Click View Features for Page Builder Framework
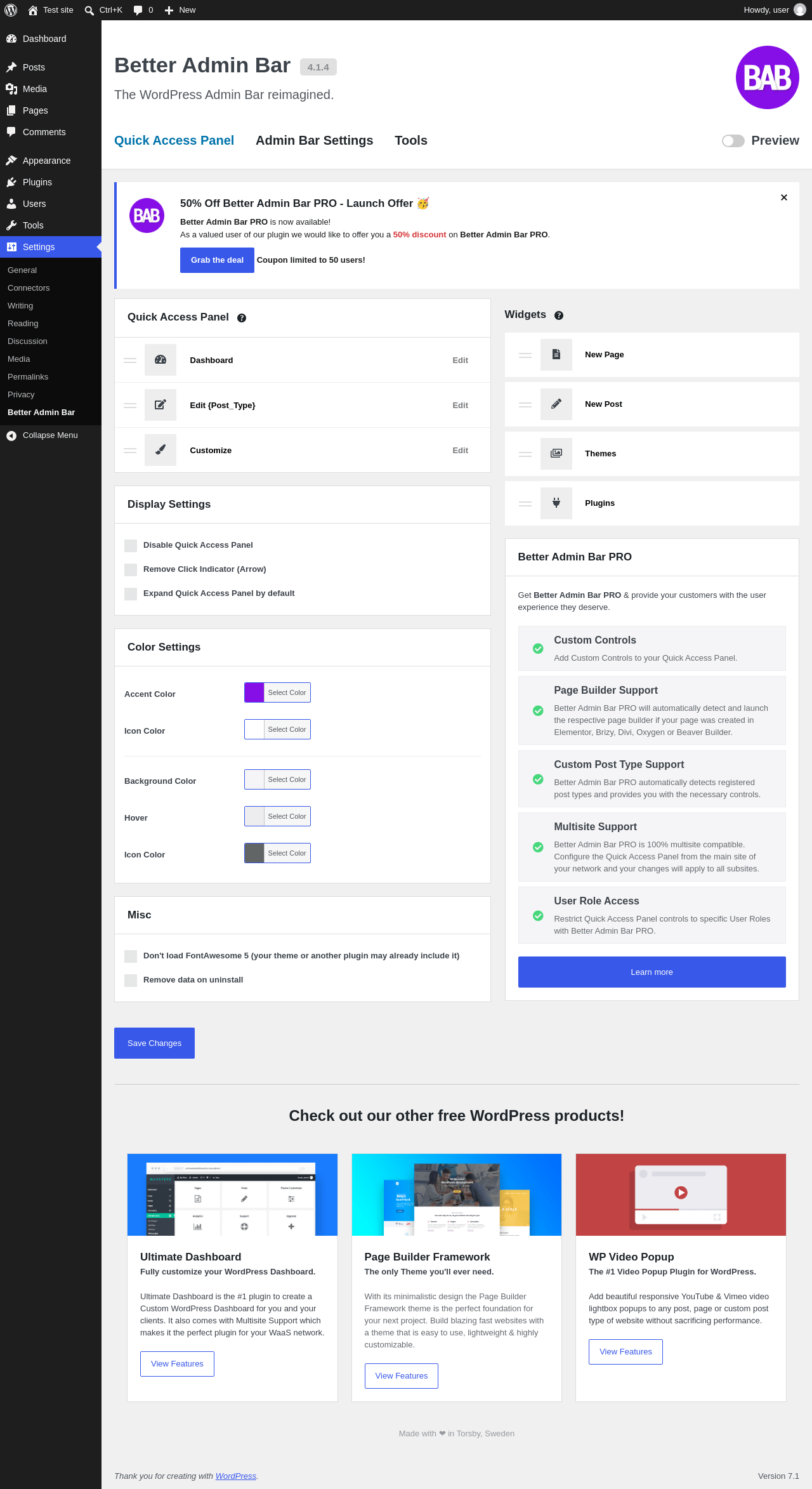812x1489 pixels. 402,1376
